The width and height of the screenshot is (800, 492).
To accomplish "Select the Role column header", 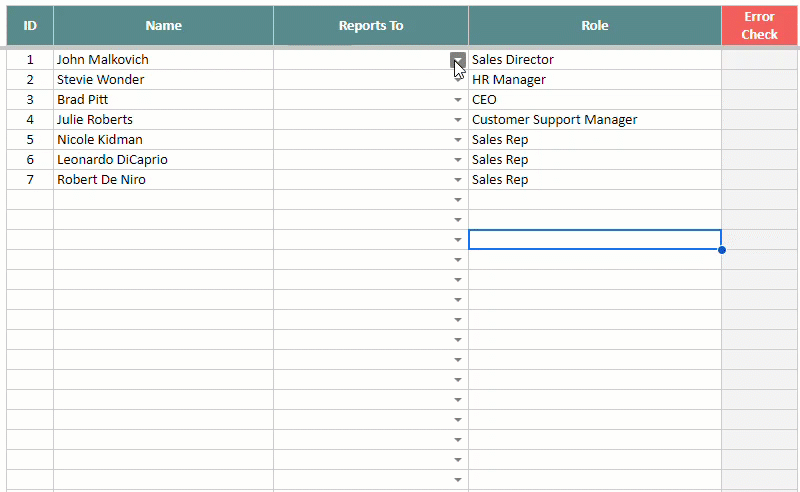I will [x=595, y=26].
